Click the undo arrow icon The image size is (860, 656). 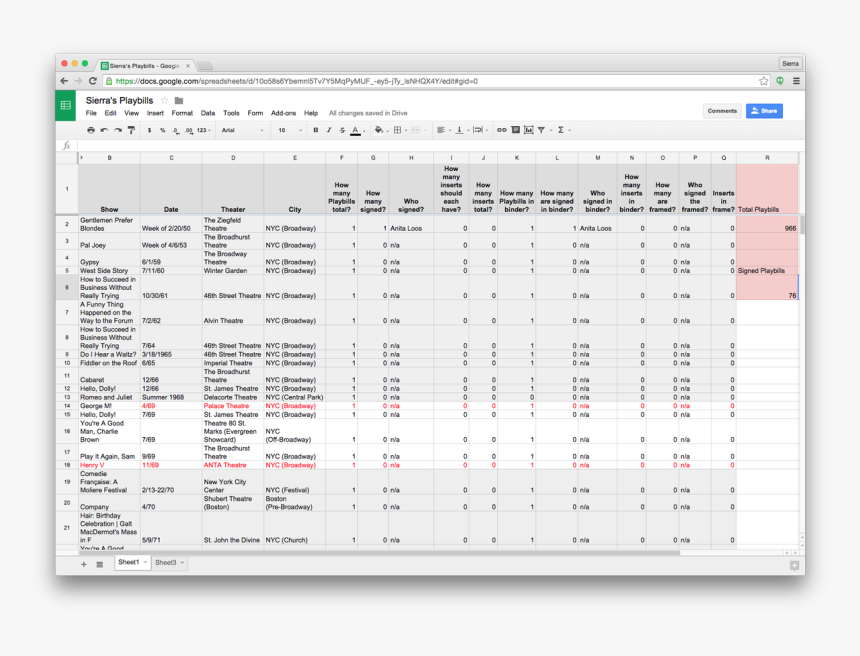104,130
